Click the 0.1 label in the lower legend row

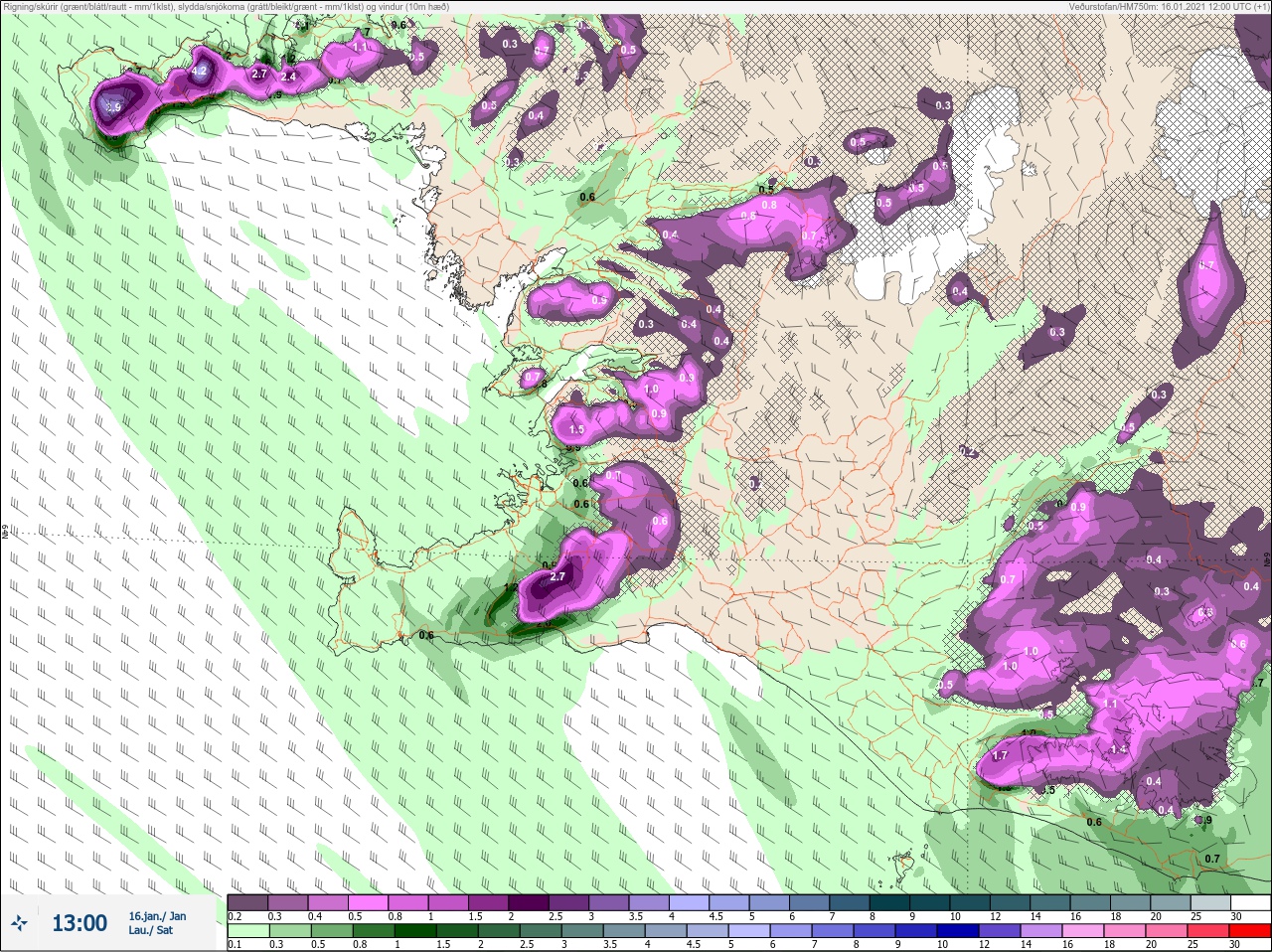(234, 945)
